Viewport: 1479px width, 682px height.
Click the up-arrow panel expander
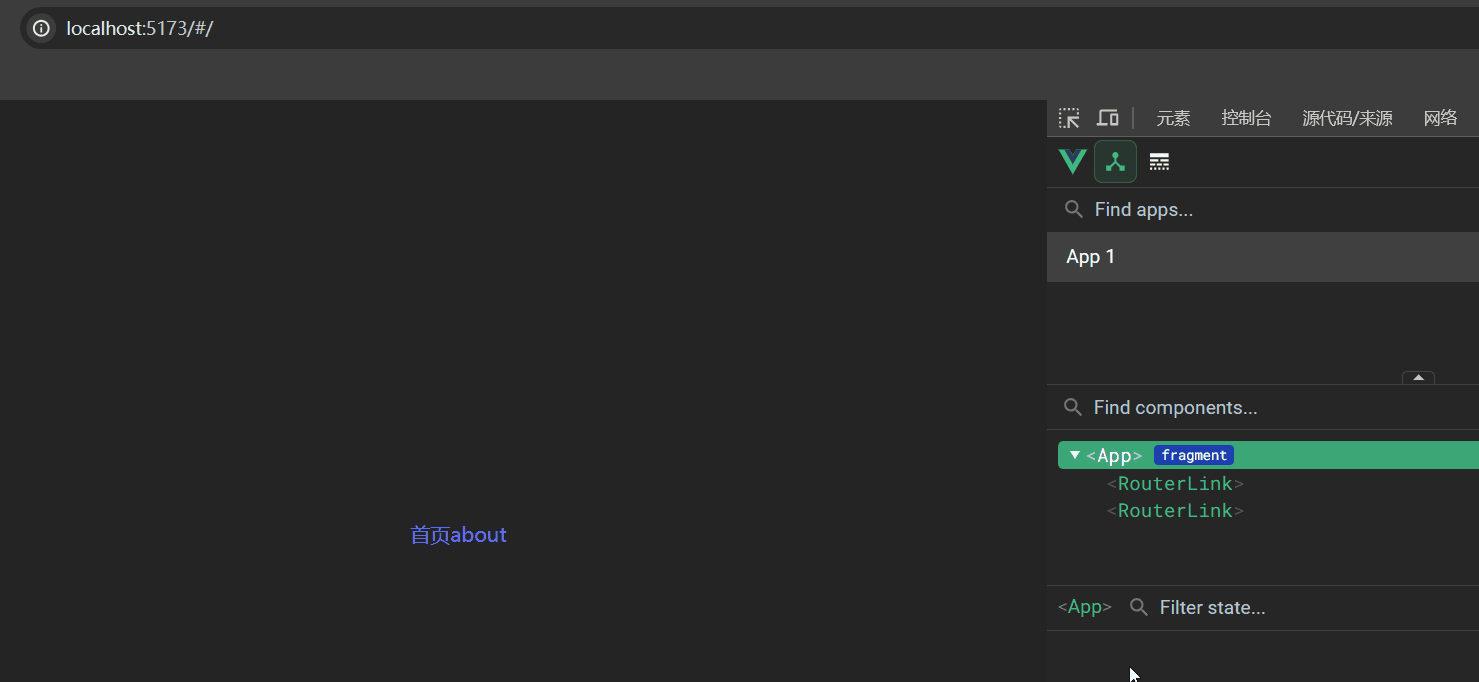click(x=1418, y=378)
